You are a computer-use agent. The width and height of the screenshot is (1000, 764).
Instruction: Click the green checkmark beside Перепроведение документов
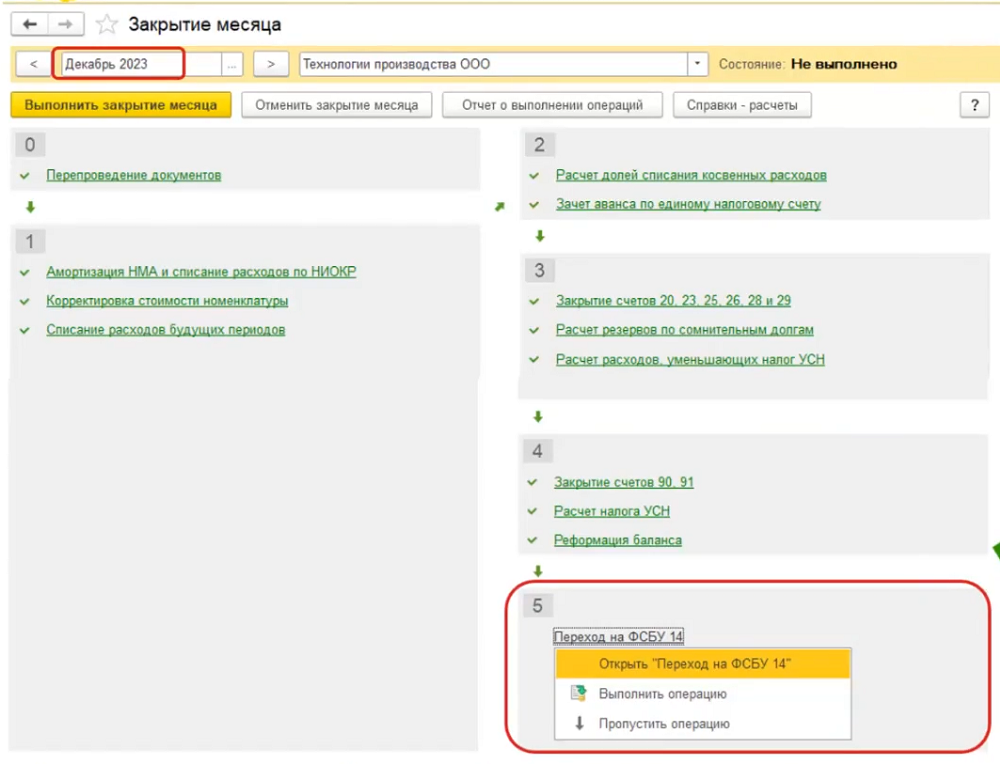click(25, 176)
